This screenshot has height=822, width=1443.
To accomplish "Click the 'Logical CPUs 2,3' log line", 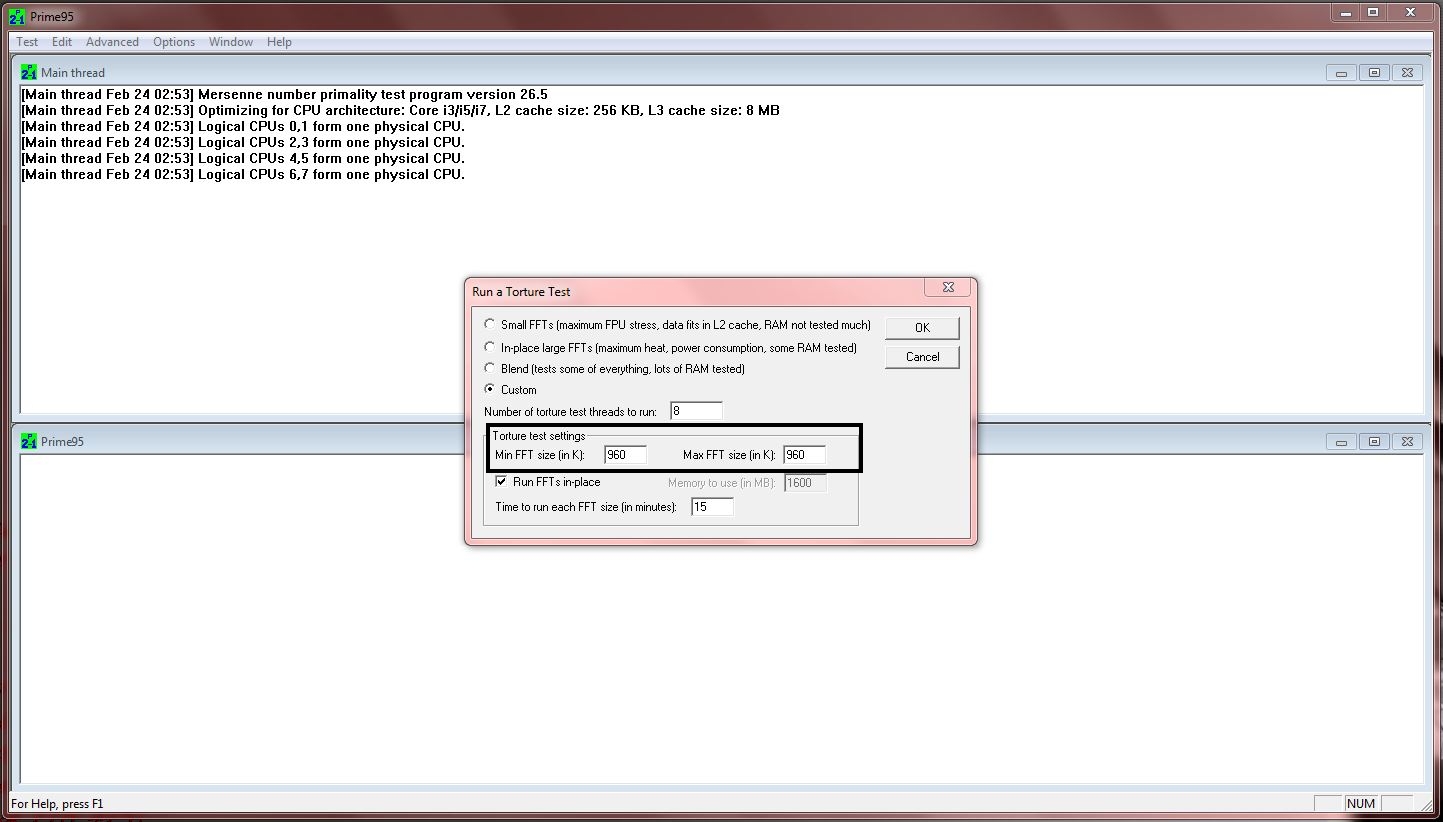I will pos(243,143).
